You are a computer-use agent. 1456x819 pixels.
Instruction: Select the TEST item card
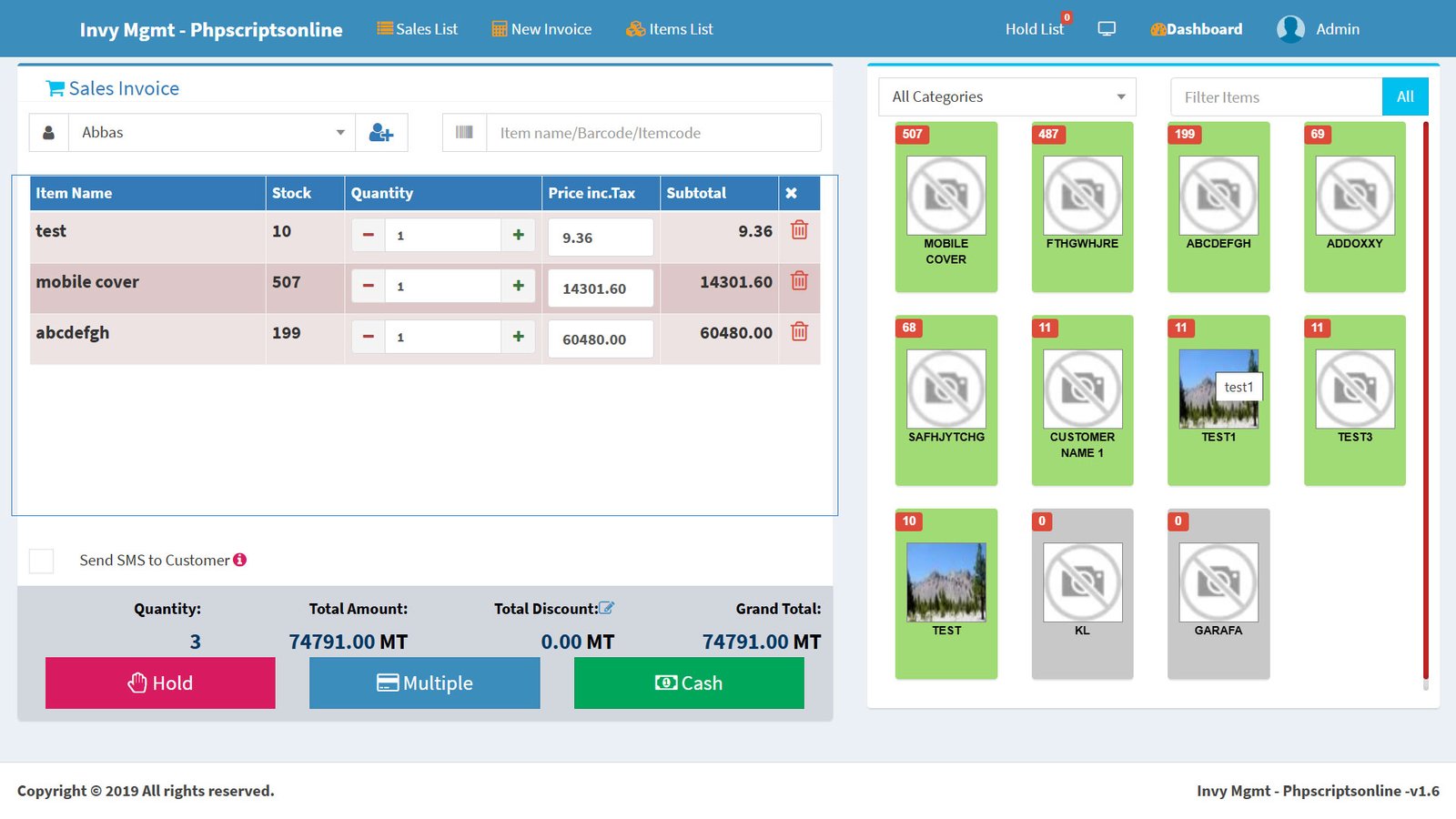(x=946, y=594)
